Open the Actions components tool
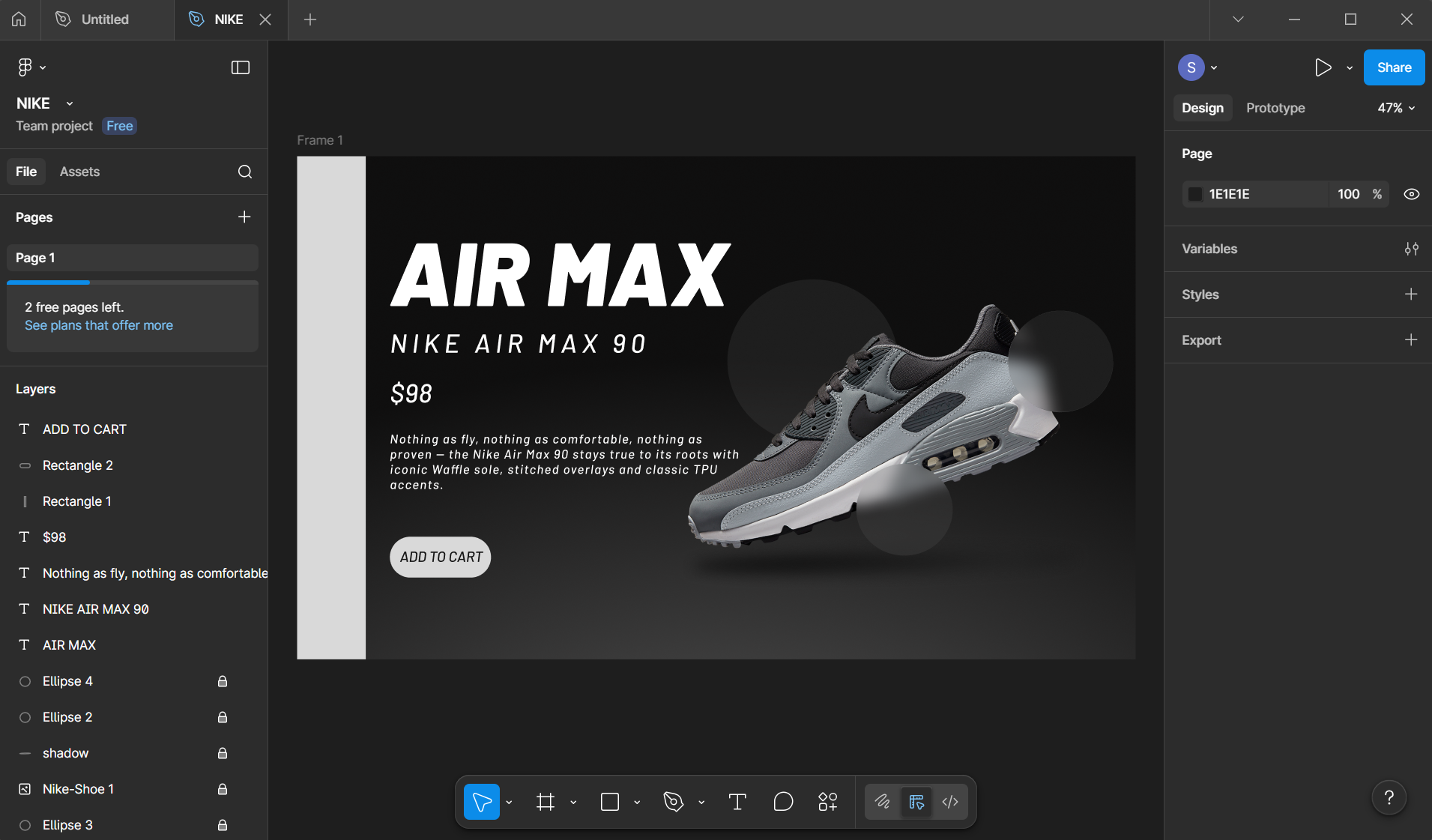 828,802
